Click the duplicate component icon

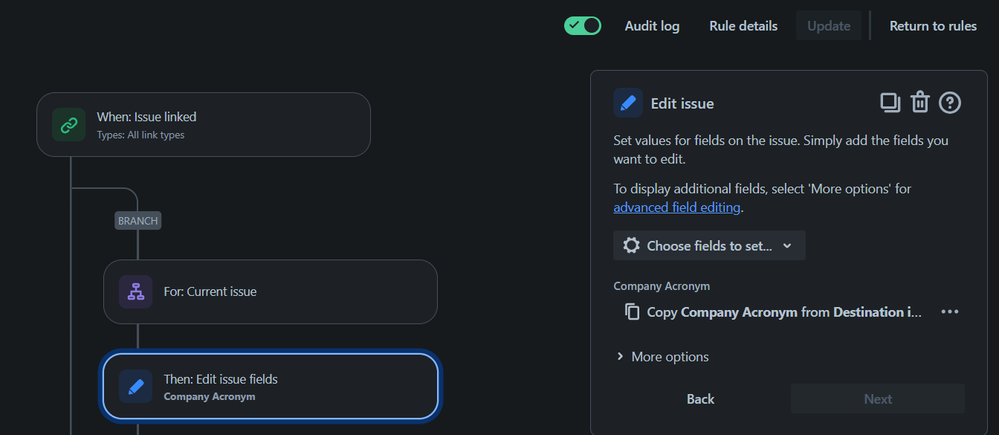pyautogui.click(x=890, y=103)
